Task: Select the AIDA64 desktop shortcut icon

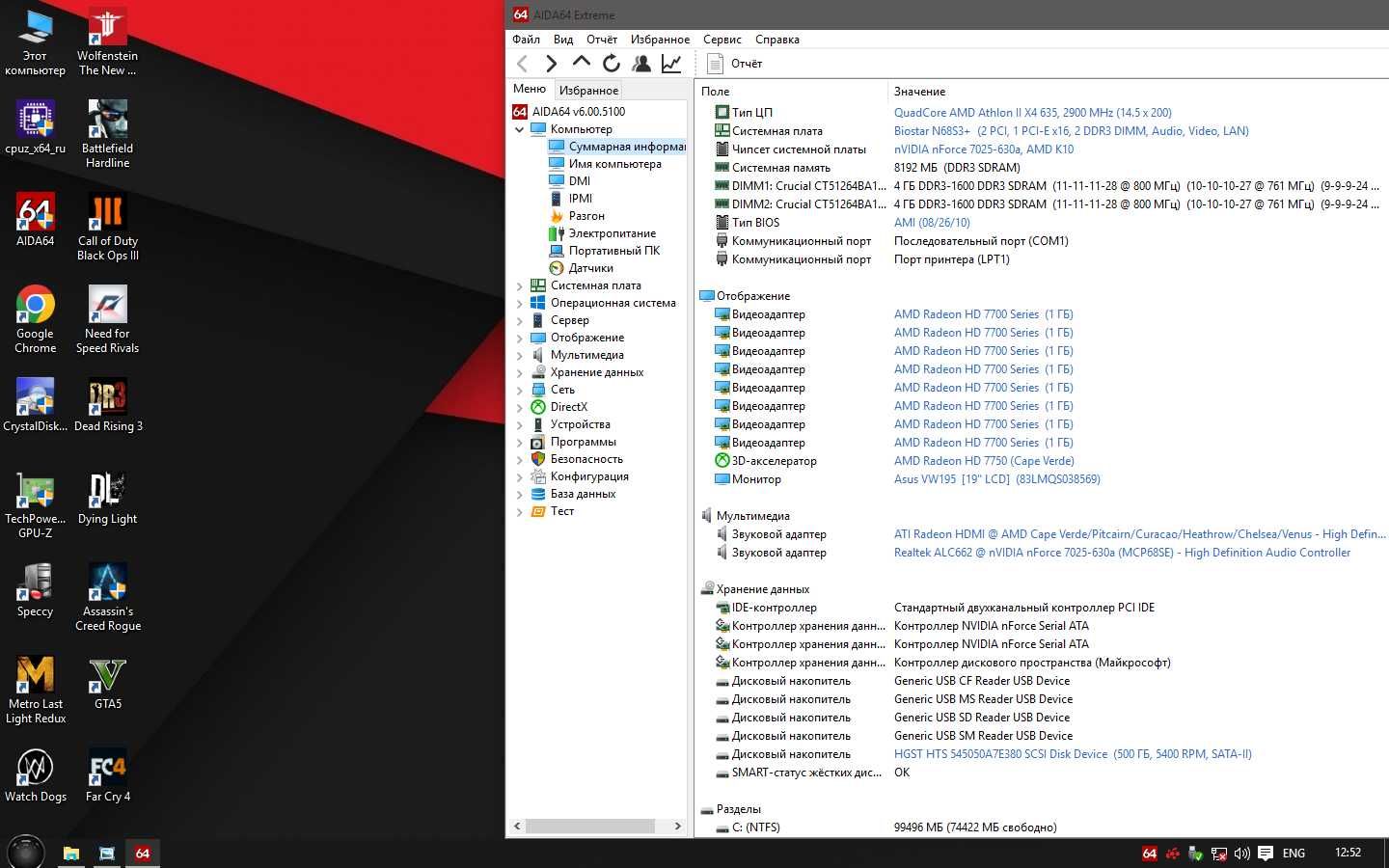Action: [36, 219]
